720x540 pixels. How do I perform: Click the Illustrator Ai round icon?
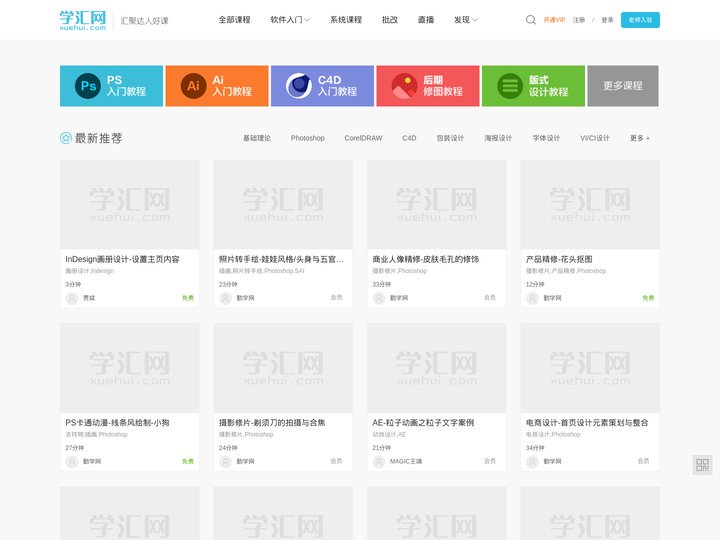193,86
